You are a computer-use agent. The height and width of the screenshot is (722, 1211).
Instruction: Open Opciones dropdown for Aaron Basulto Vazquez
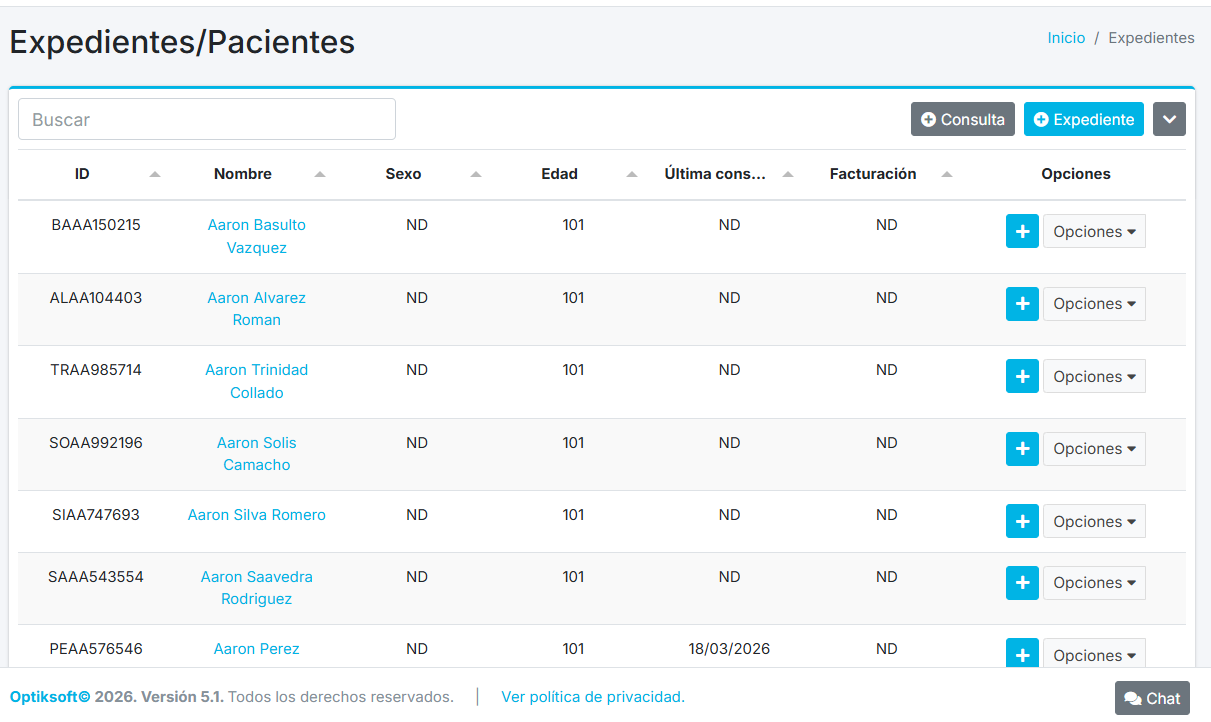point(1094,231)
